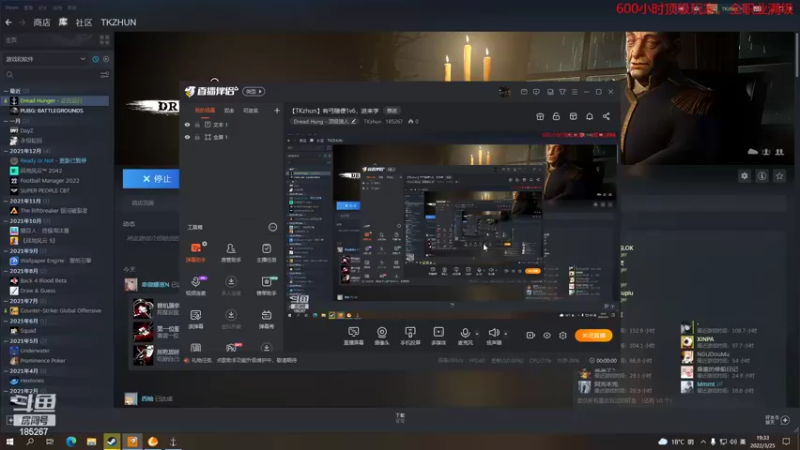
Task: Click the Steam library search field
Action: (51, 75)
